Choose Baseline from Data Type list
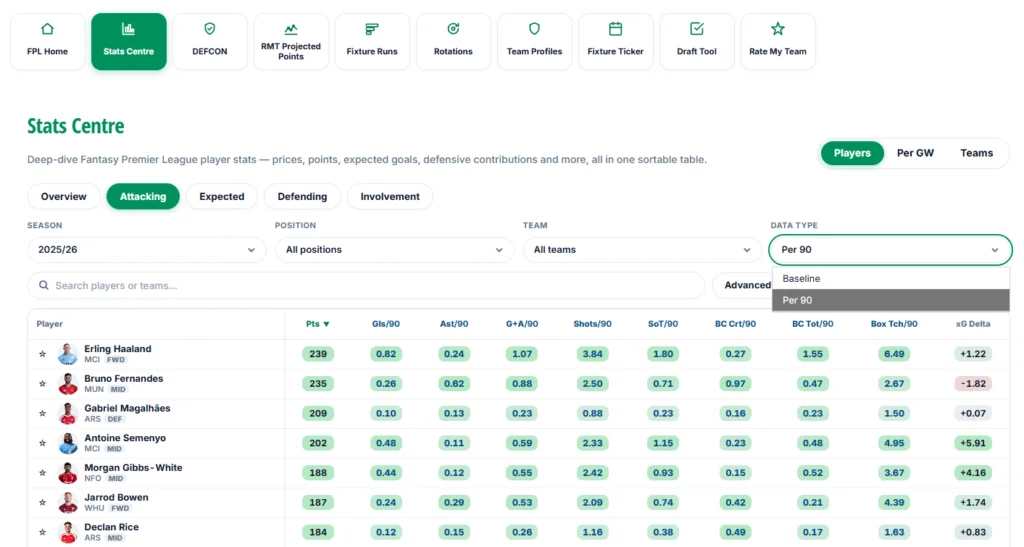 891,278
